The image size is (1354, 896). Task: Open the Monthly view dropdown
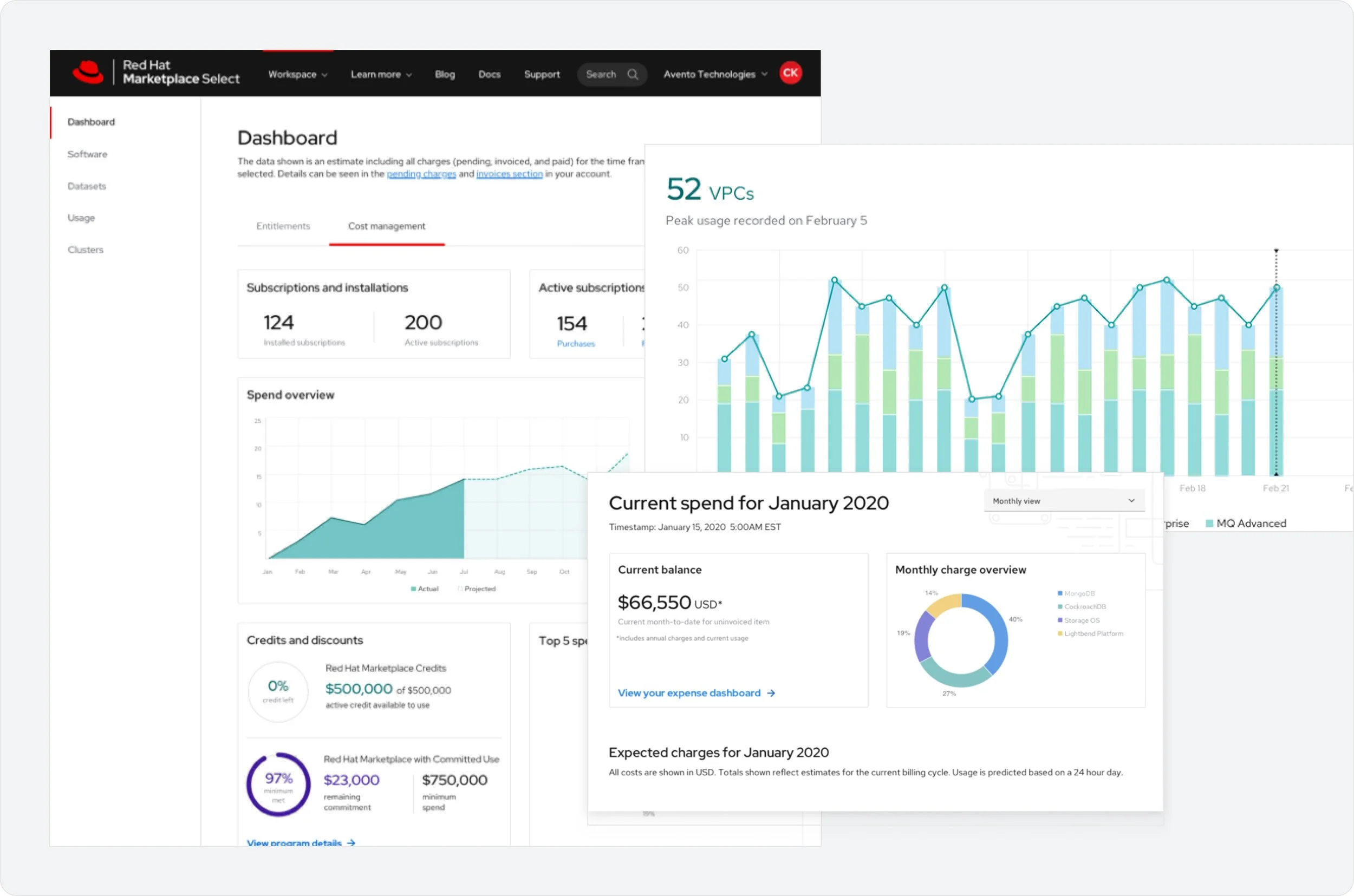tap(1064, 501)
